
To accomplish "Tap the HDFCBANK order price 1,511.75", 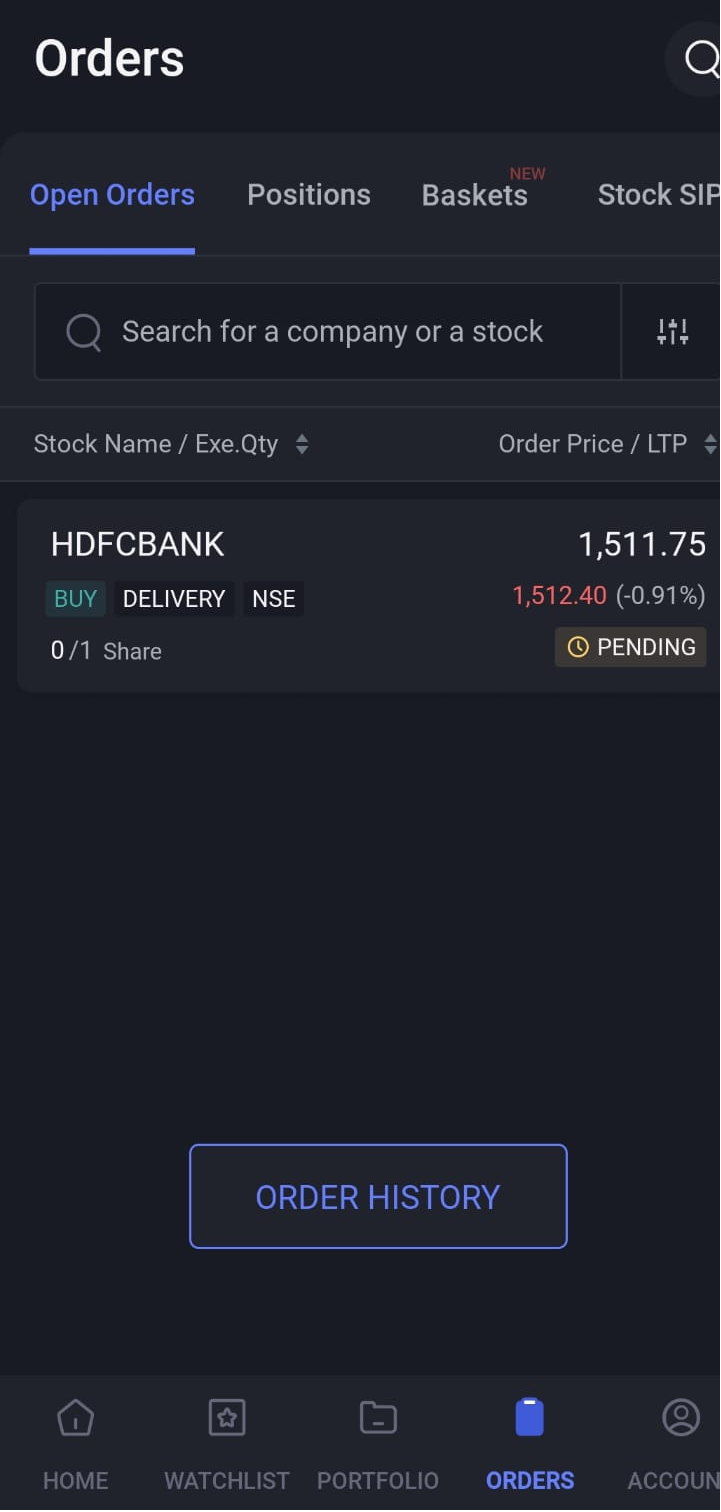I will pos(642,544).
